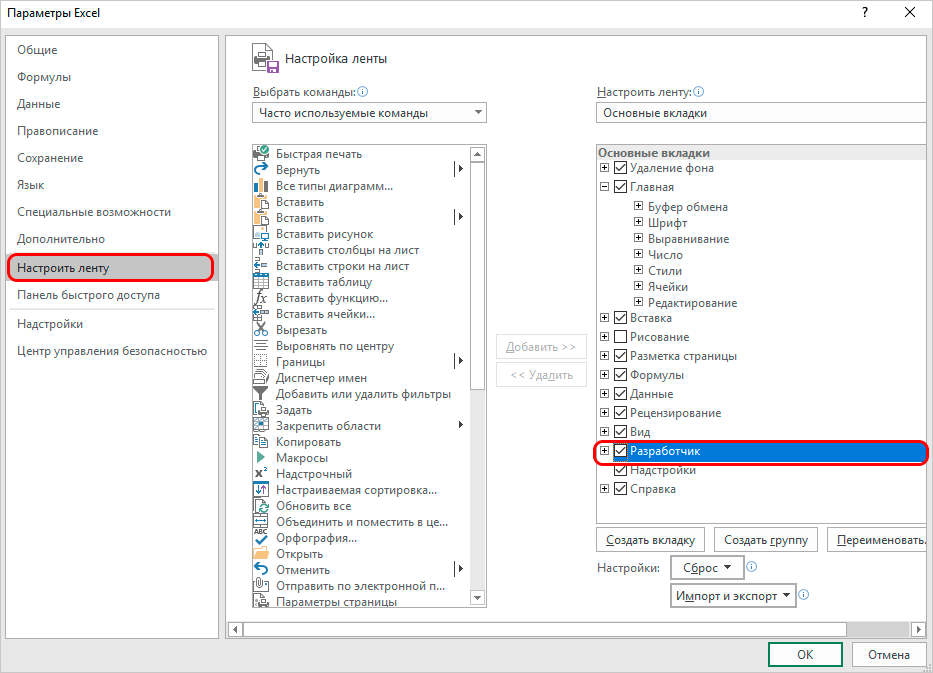
Task: Select Параметры страницы in command list
Action: click(x=336, y=602)
